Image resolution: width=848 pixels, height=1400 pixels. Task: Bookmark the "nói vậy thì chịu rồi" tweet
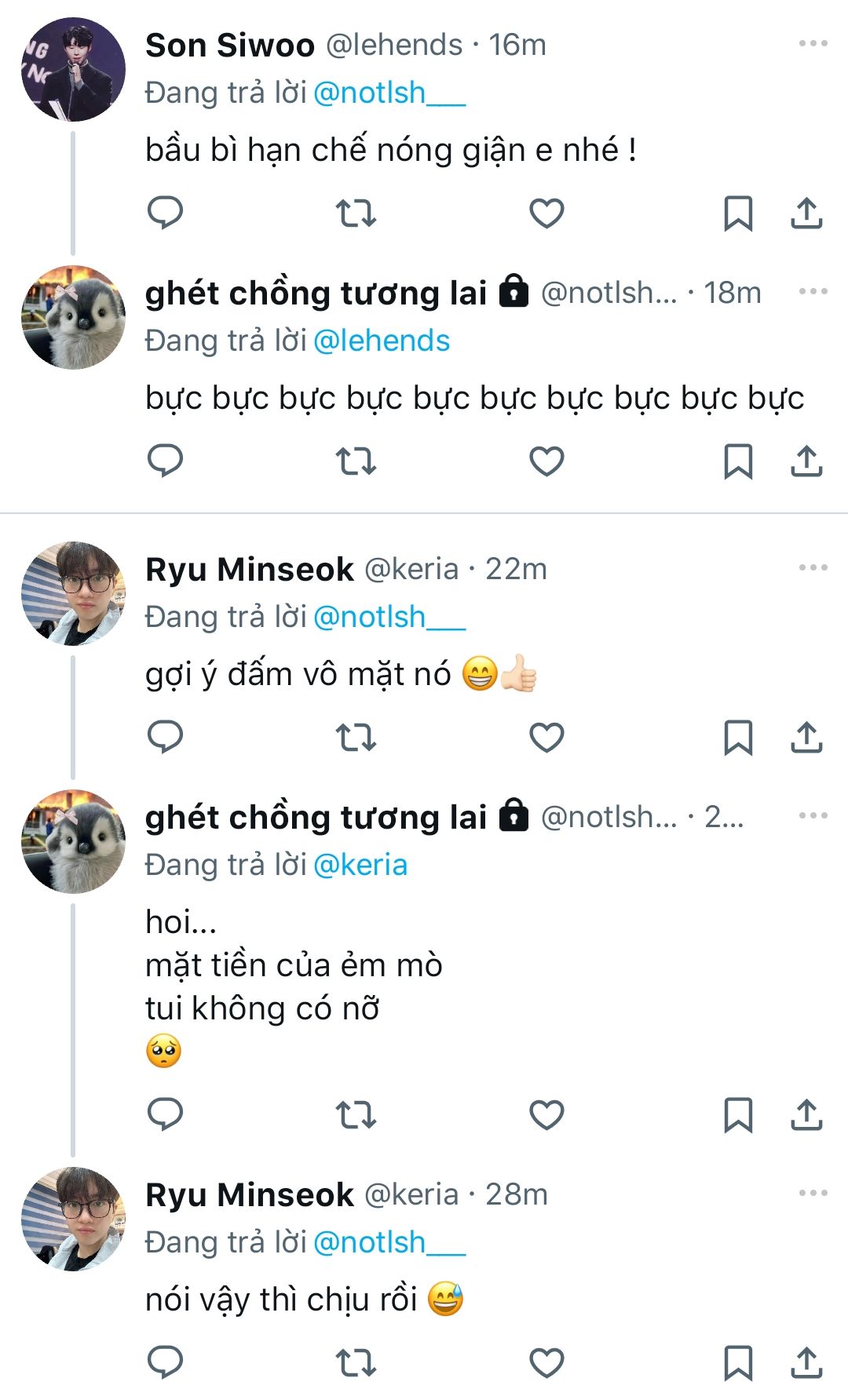[737, 1362]
